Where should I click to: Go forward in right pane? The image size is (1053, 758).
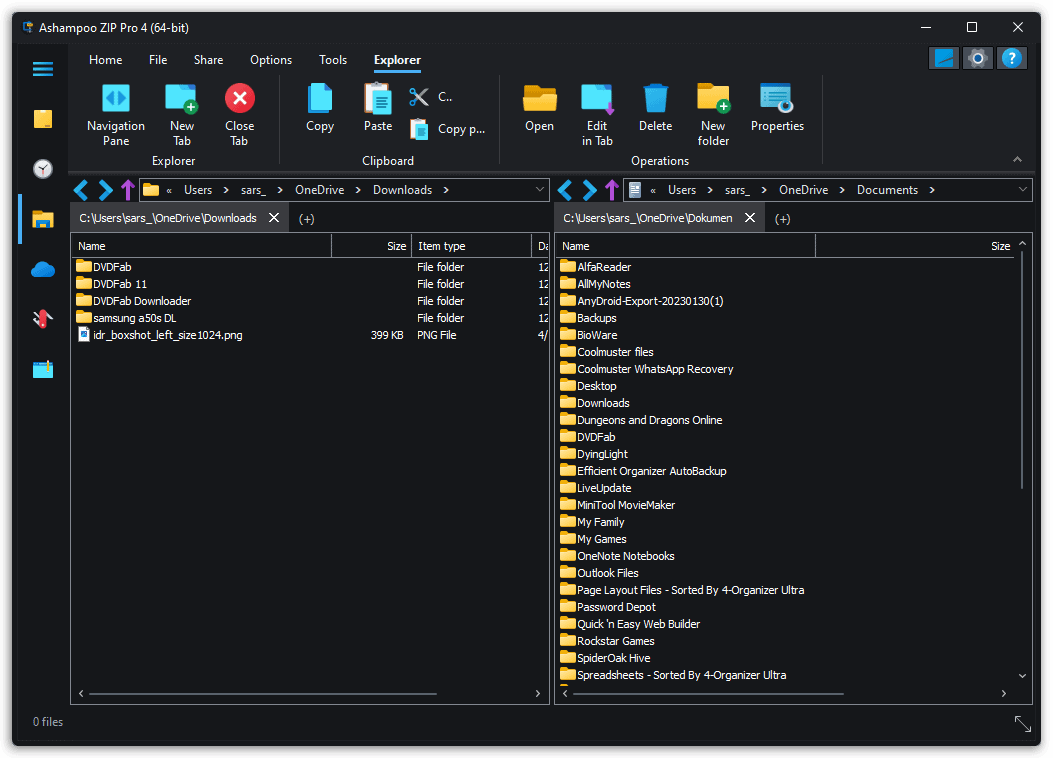[589, 190]
